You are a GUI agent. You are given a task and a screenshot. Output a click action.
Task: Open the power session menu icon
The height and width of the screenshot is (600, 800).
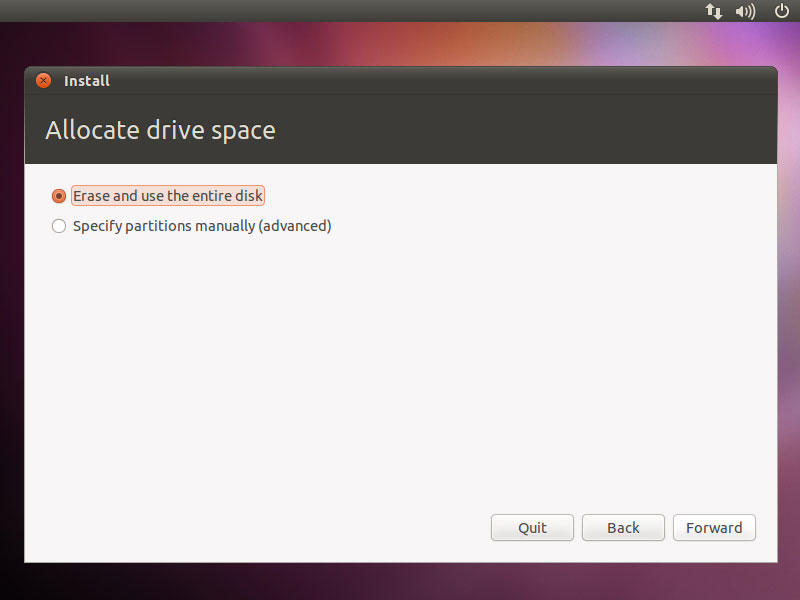tap(782, 11)
